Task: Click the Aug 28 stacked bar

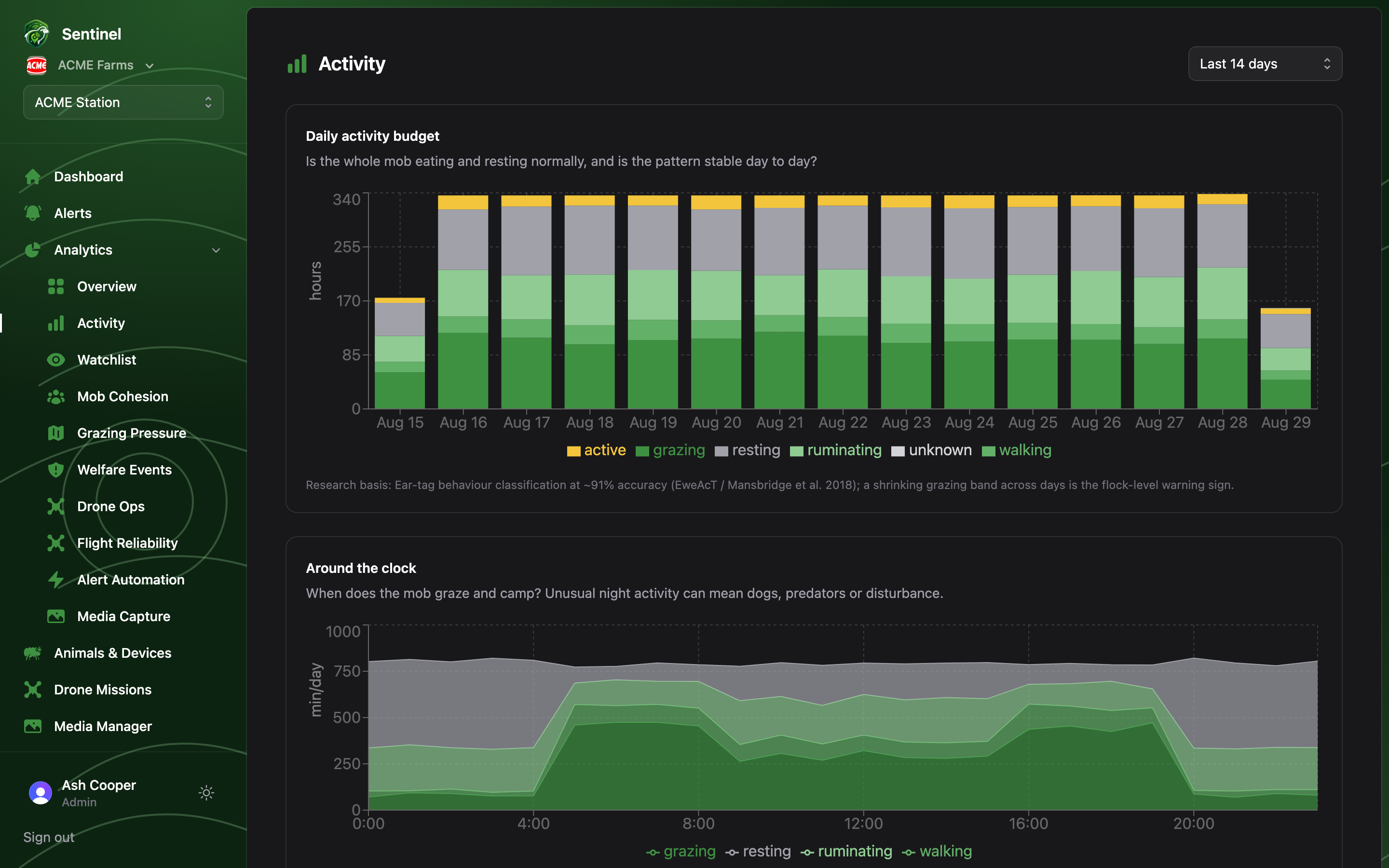Action: [x=1222, y=301]
